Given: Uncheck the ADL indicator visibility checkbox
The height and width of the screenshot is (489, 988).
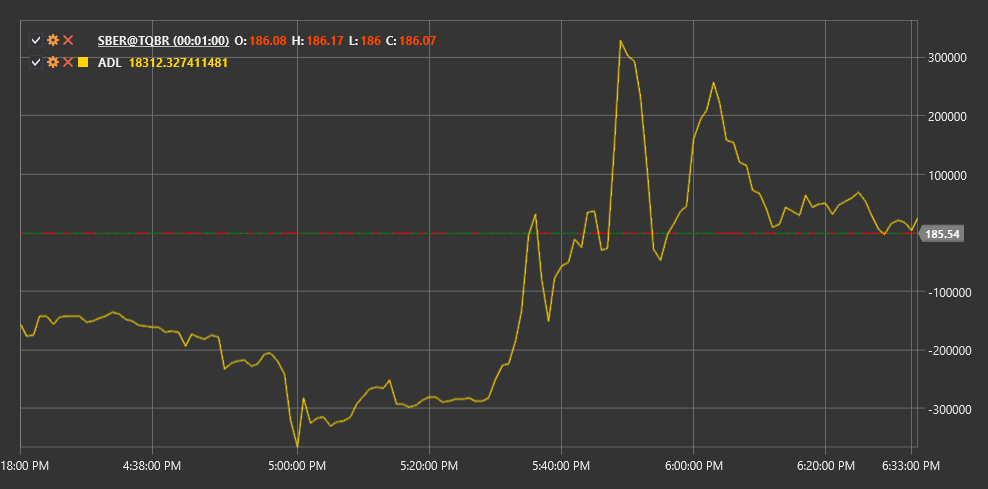Looking at the screenshot, I should (x=36, y=62).
